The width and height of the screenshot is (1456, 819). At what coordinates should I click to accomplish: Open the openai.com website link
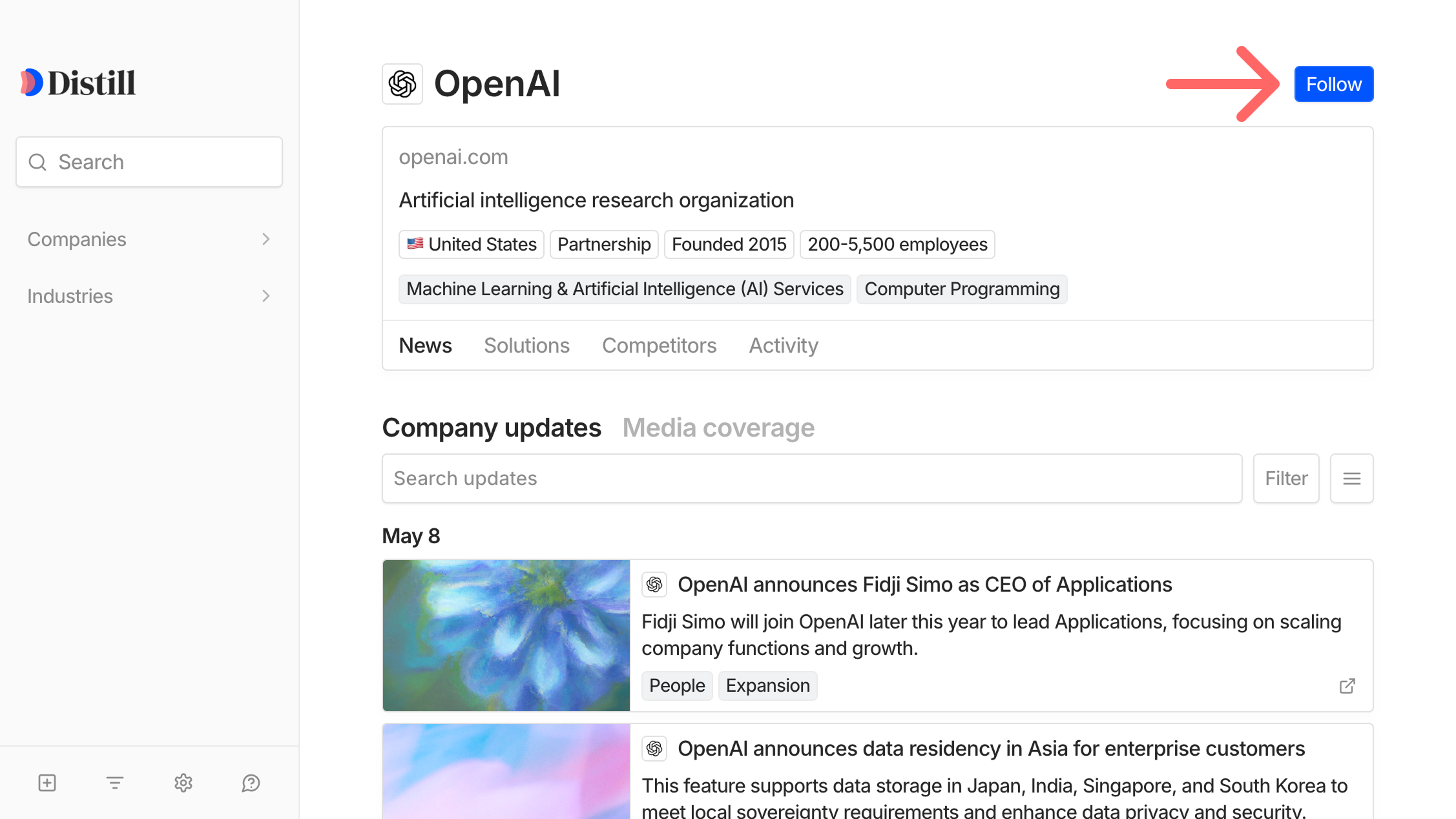(453, 156)
